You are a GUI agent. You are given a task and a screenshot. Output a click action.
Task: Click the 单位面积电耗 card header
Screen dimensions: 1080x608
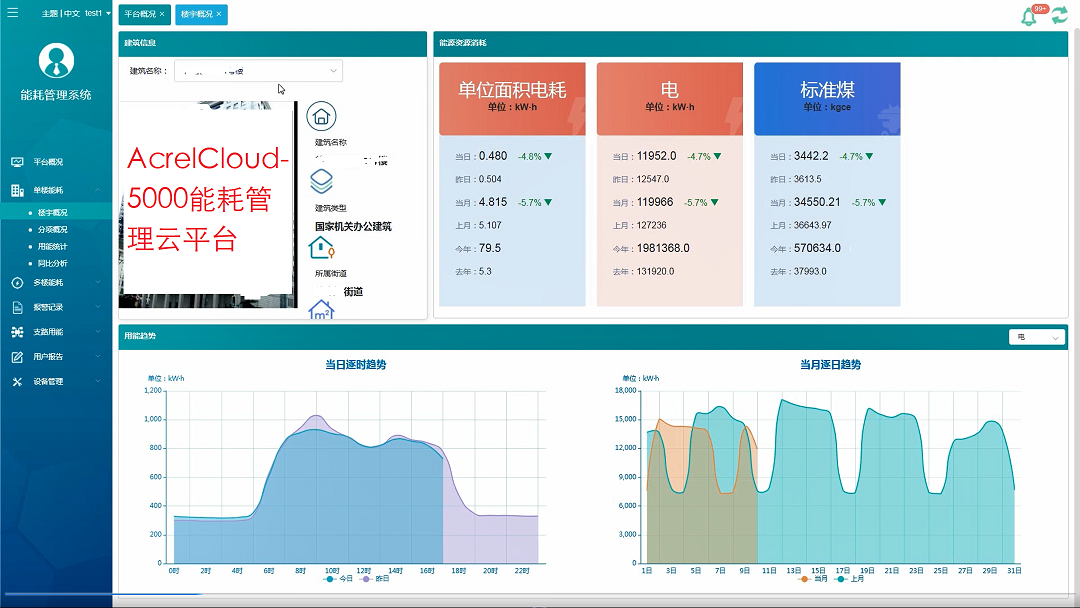tap(512, 98)
